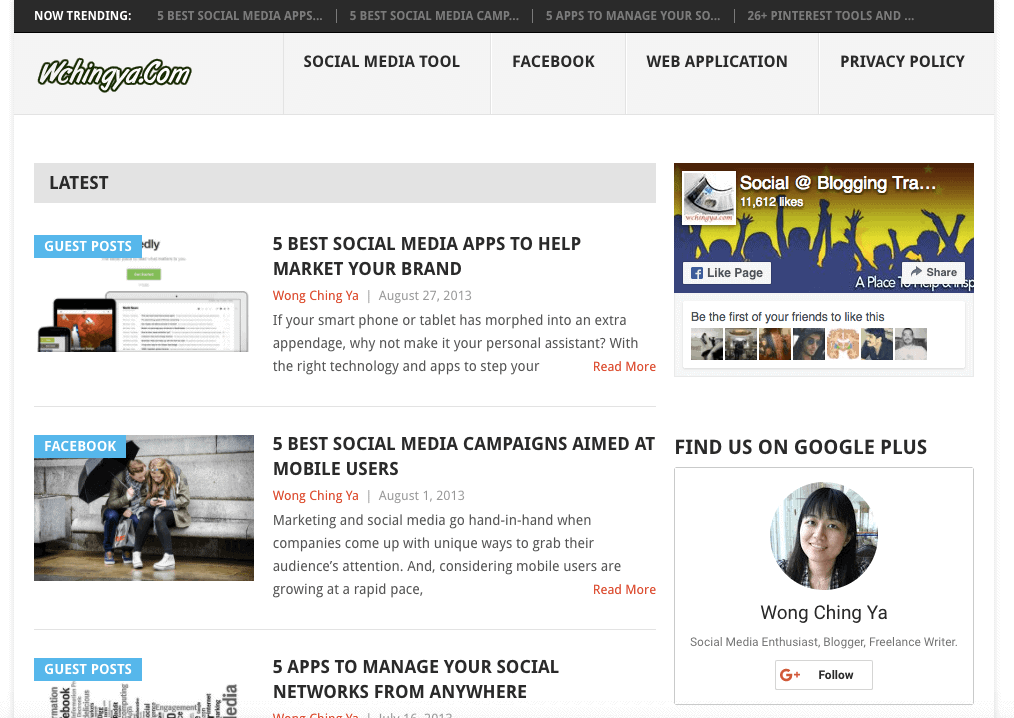
Task: Click the Google Plus Follow button
Action: [x=823, y=675]
